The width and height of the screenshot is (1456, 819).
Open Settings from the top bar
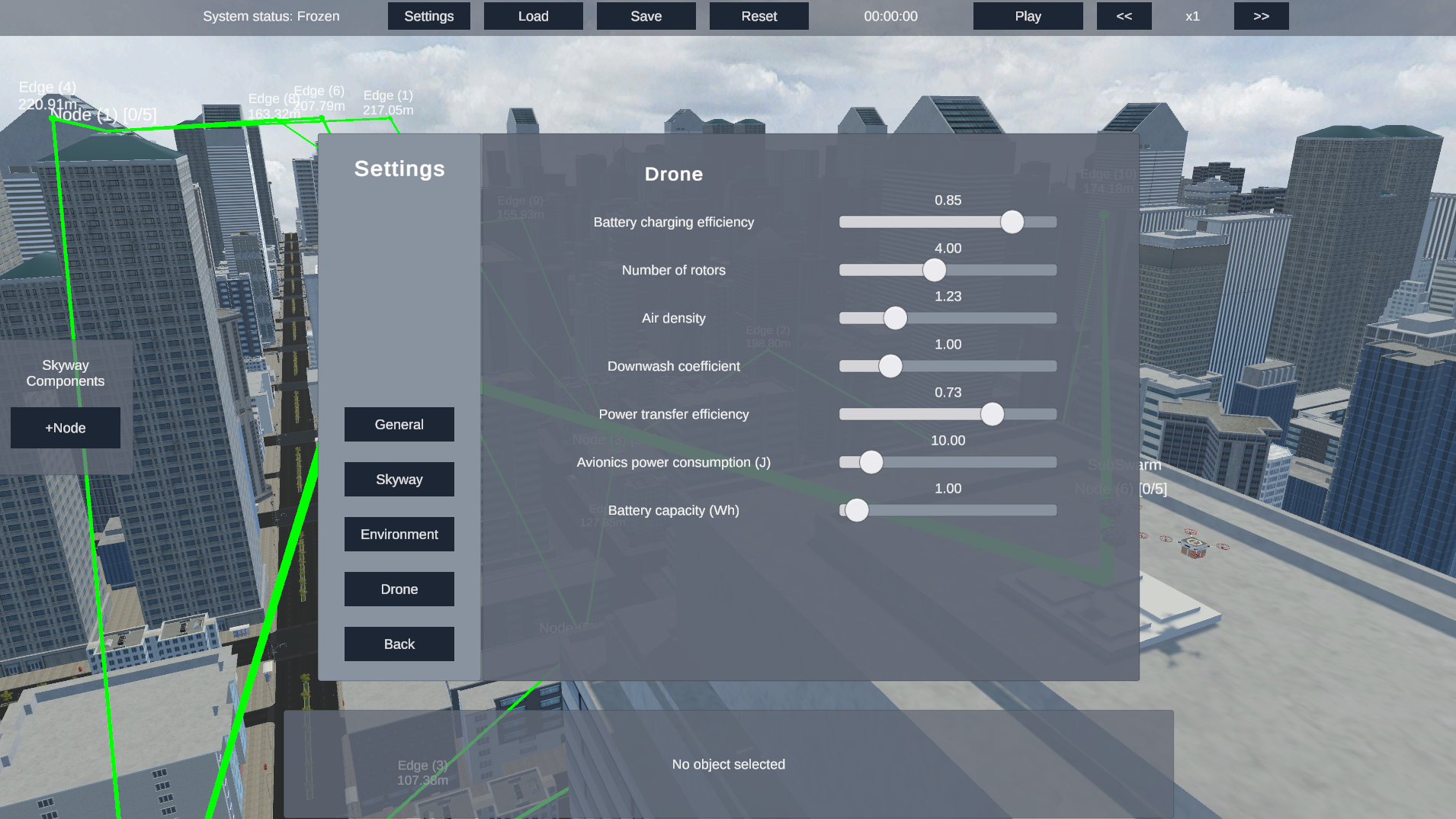click(428, 16)
